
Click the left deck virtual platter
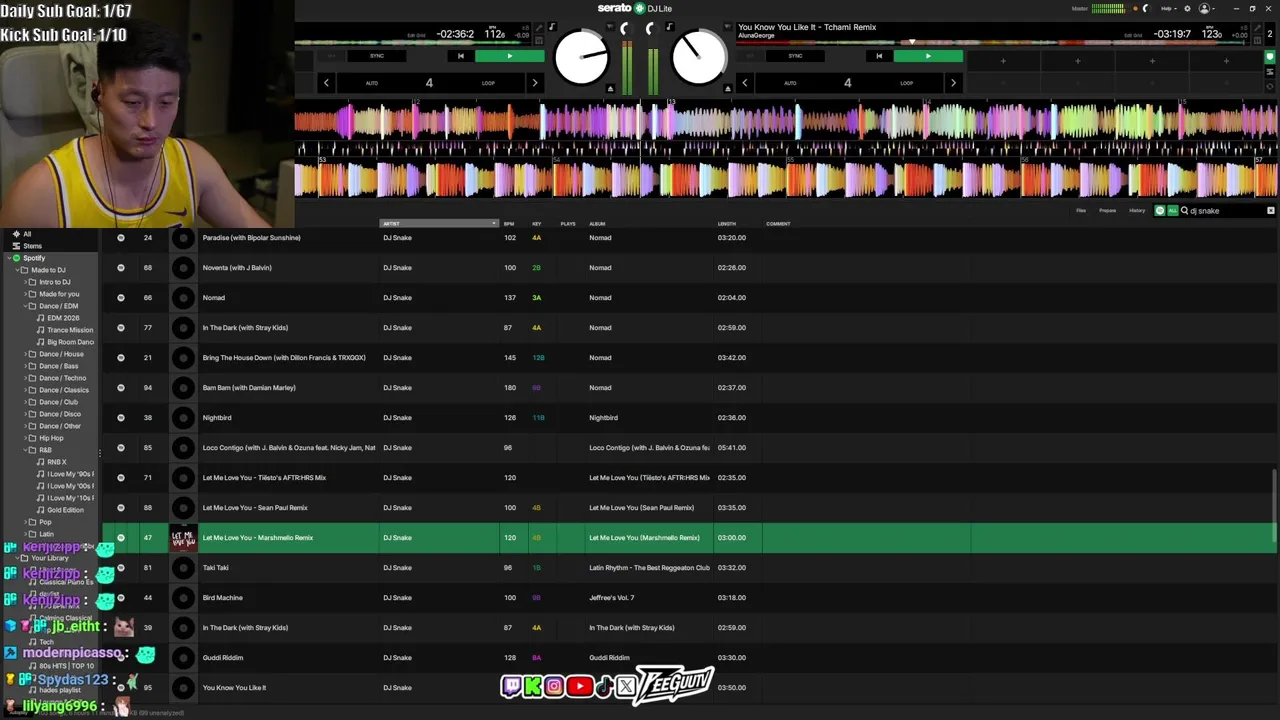(x=581, y=58)
